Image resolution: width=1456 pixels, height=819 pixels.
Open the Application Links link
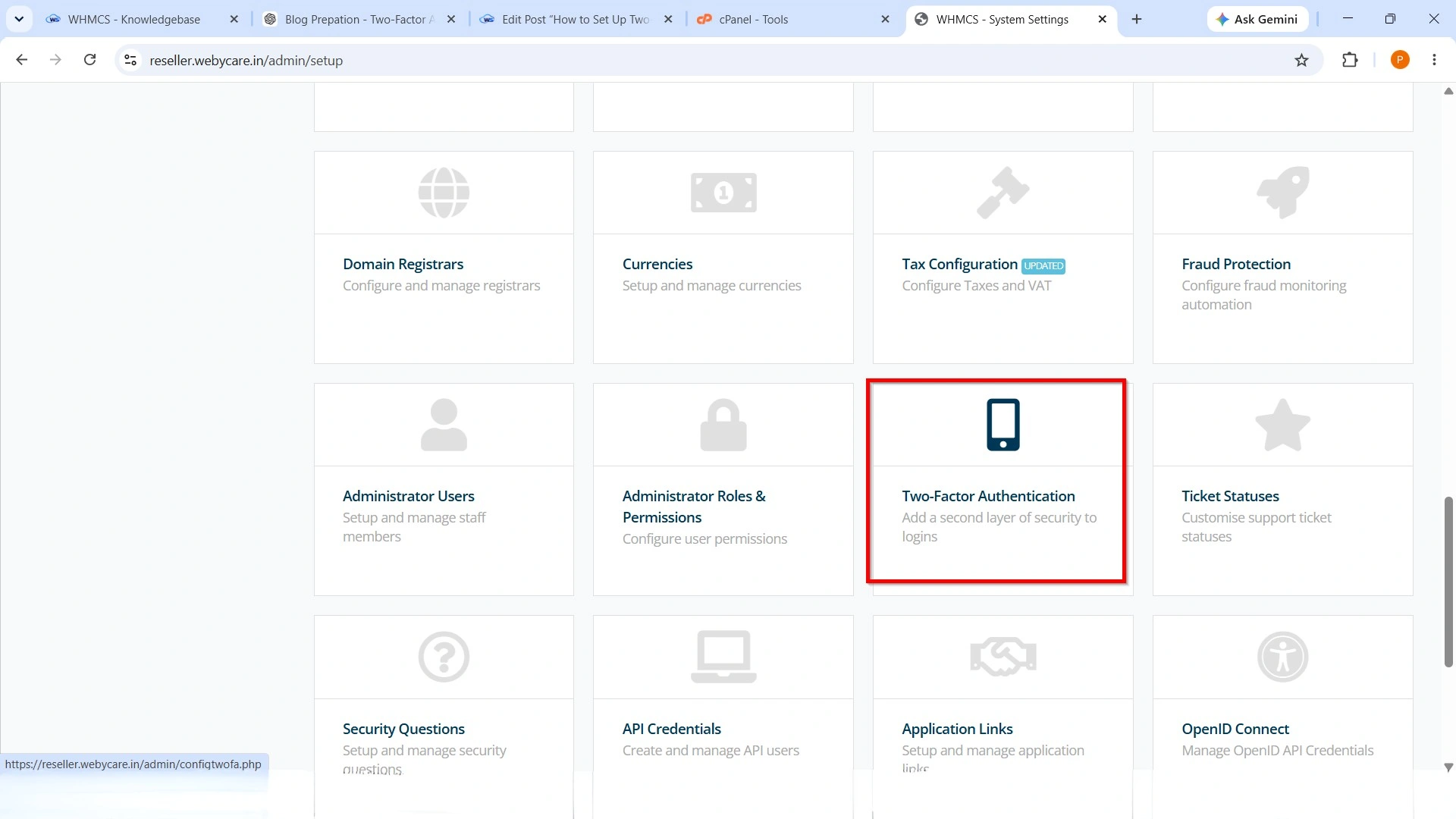[957, 729]
